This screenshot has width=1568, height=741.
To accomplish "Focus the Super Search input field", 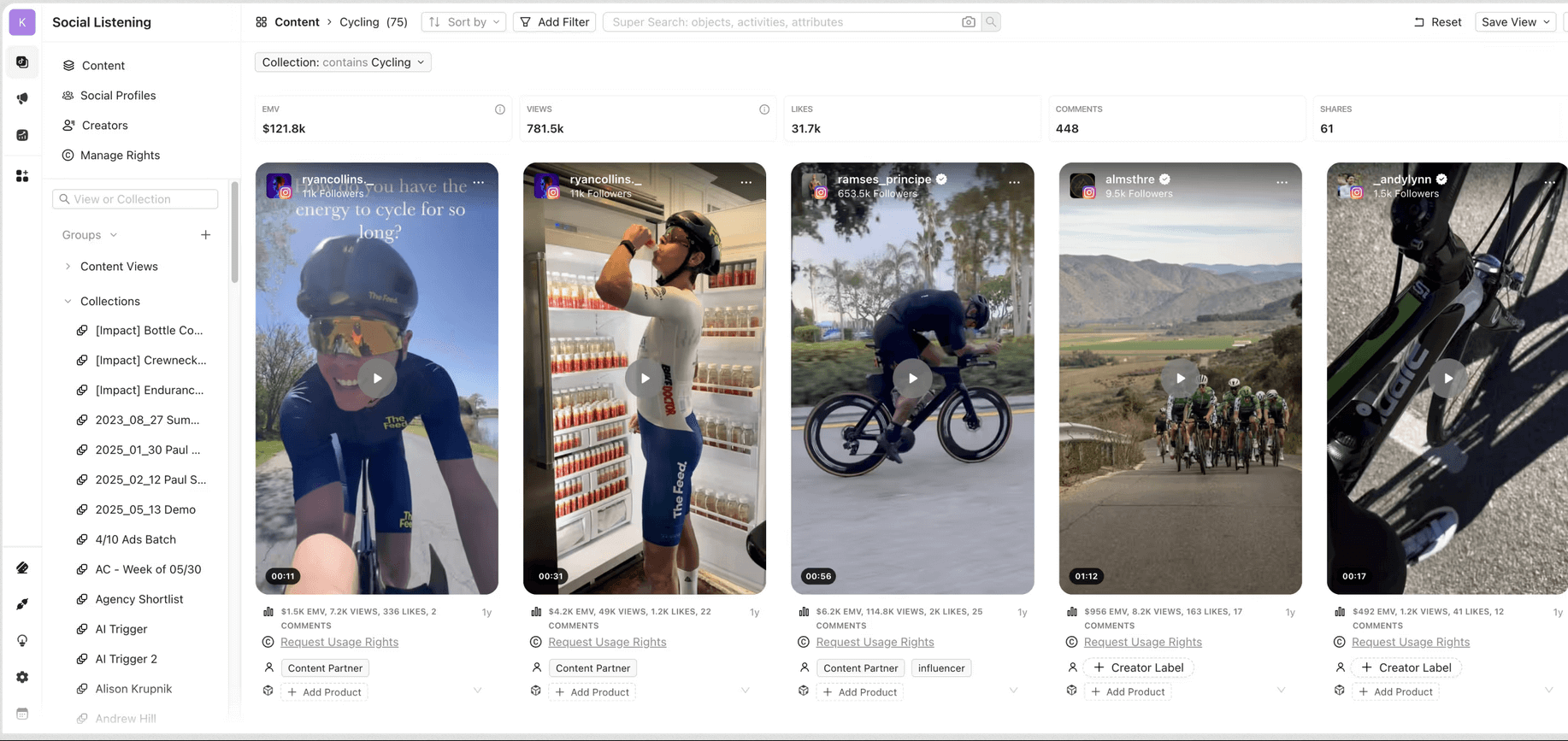I will [x=782, y=22].
